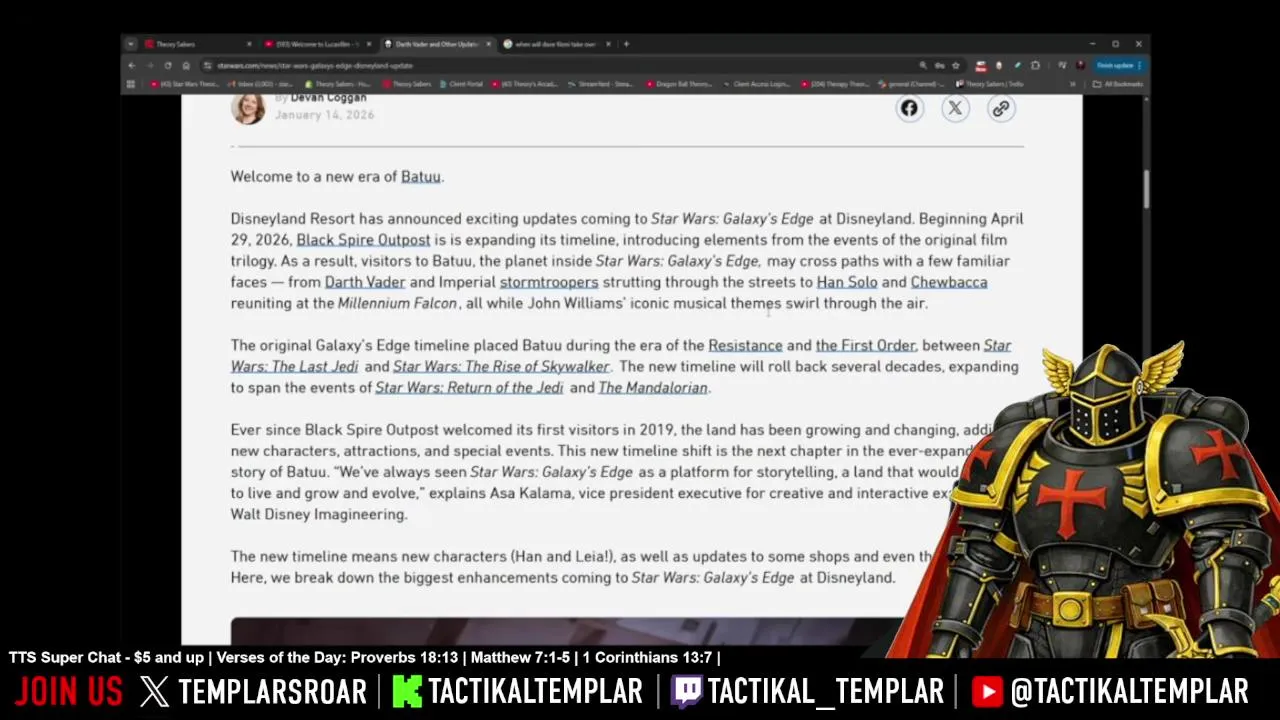Switch to the 'when will dave filoni take over' tab
Screen dimensions: 1280x720
[x=557, y=44]
